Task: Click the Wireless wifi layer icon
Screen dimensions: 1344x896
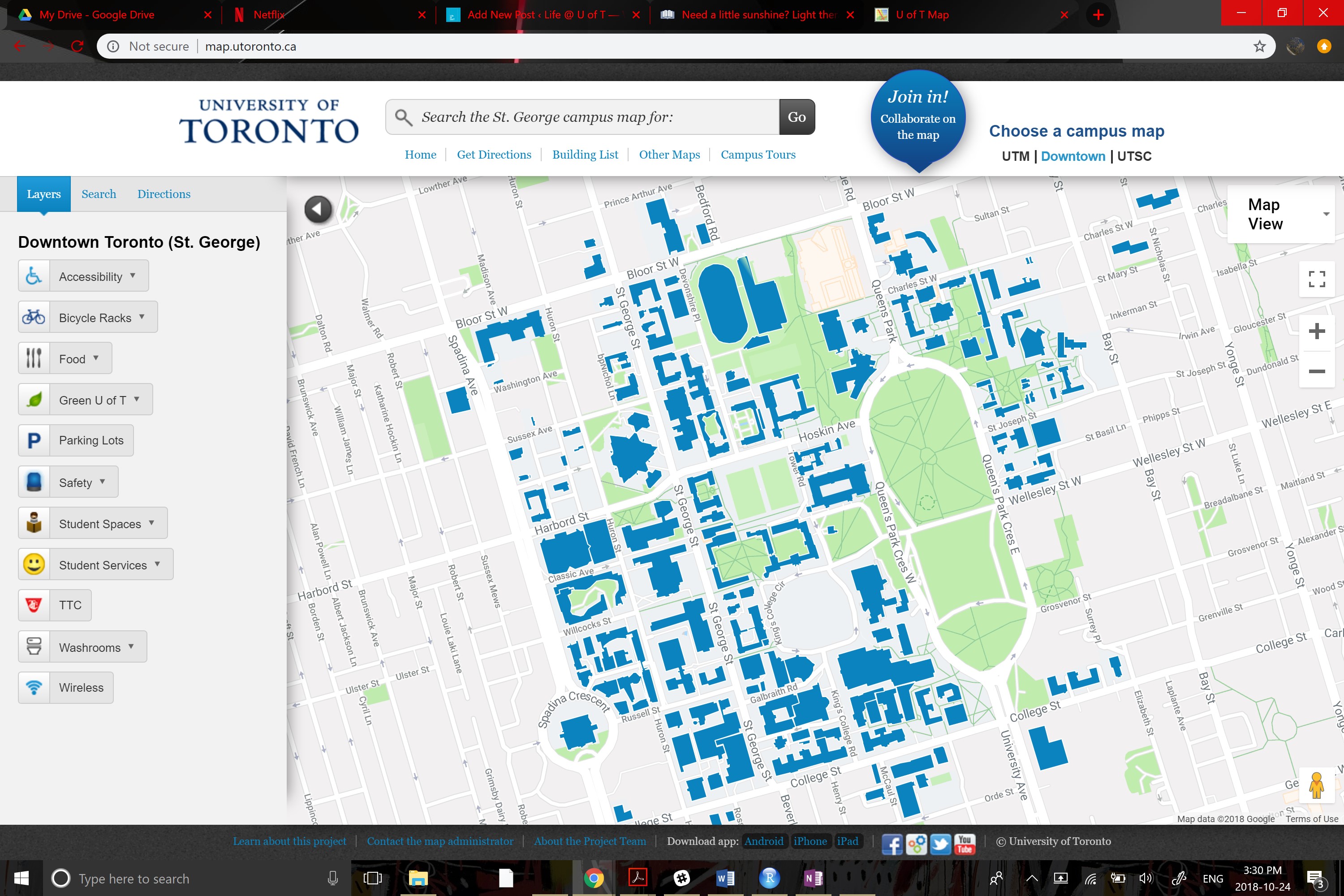Action: (34, 687)
